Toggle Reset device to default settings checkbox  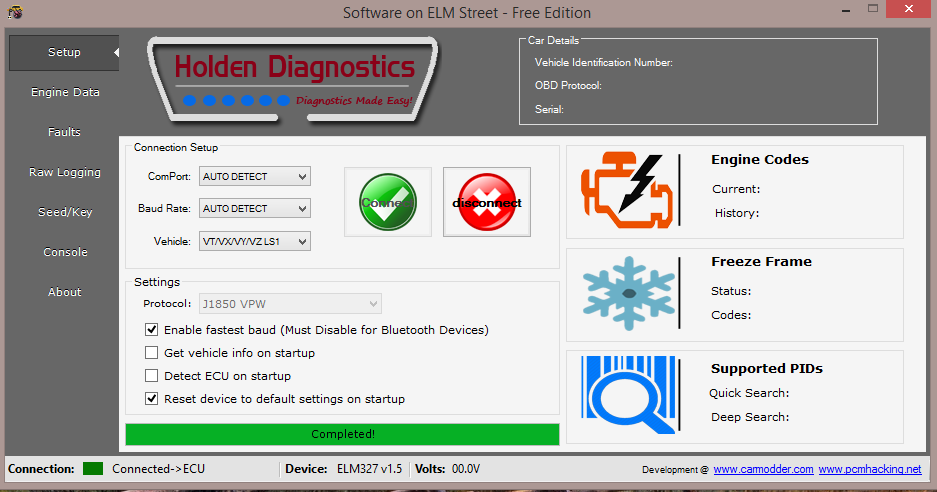(x=152, y=399)
